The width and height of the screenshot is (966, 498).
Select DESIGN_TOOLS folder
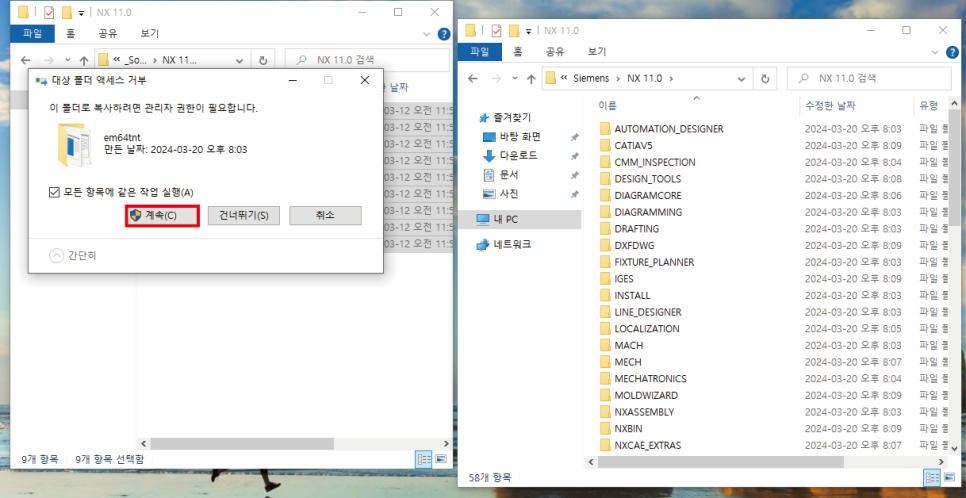[x=648, y=179]
